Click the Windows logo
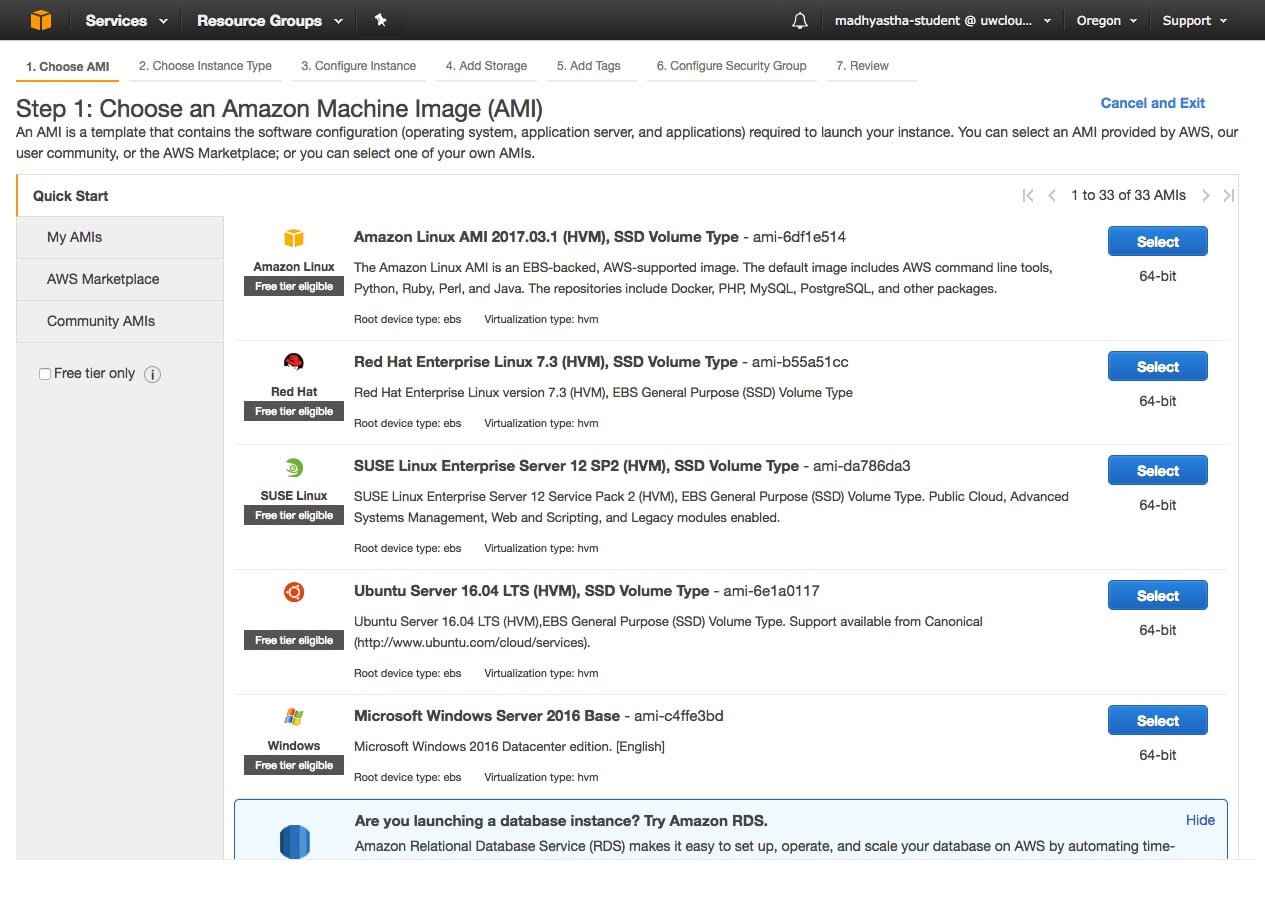 coord(293,716)
